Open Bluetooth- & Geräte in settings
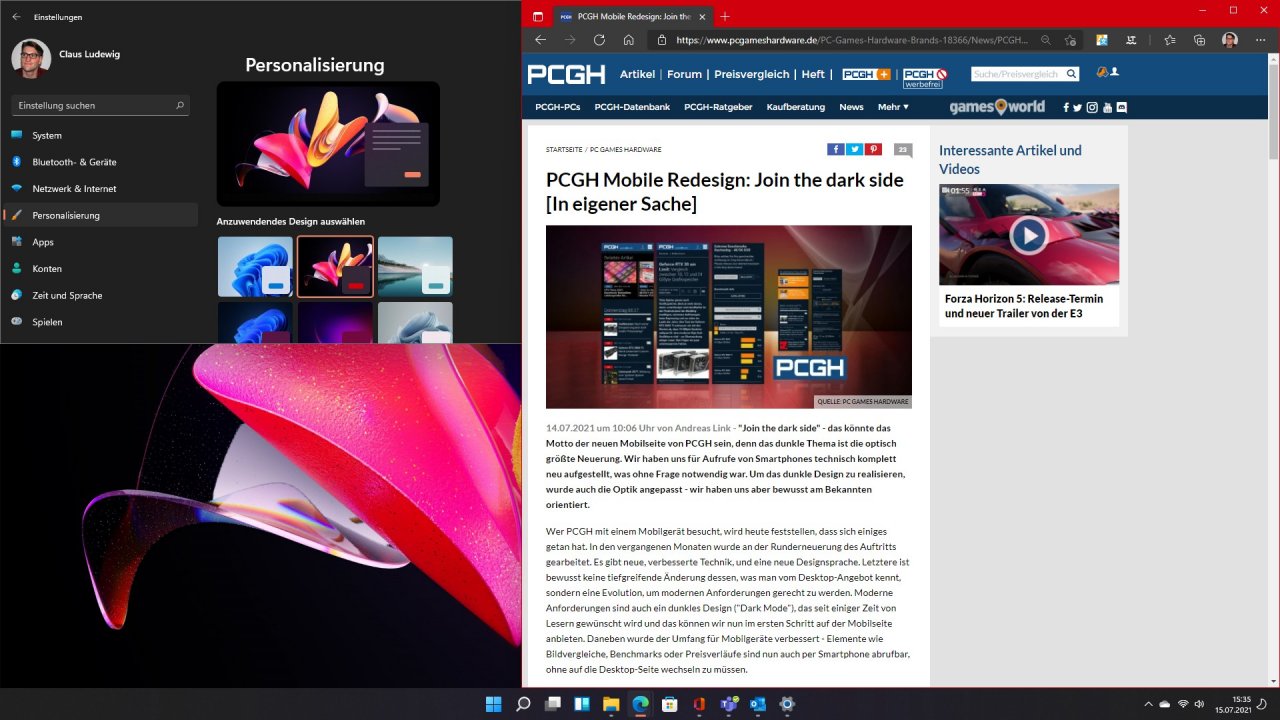 click(100, 162)
